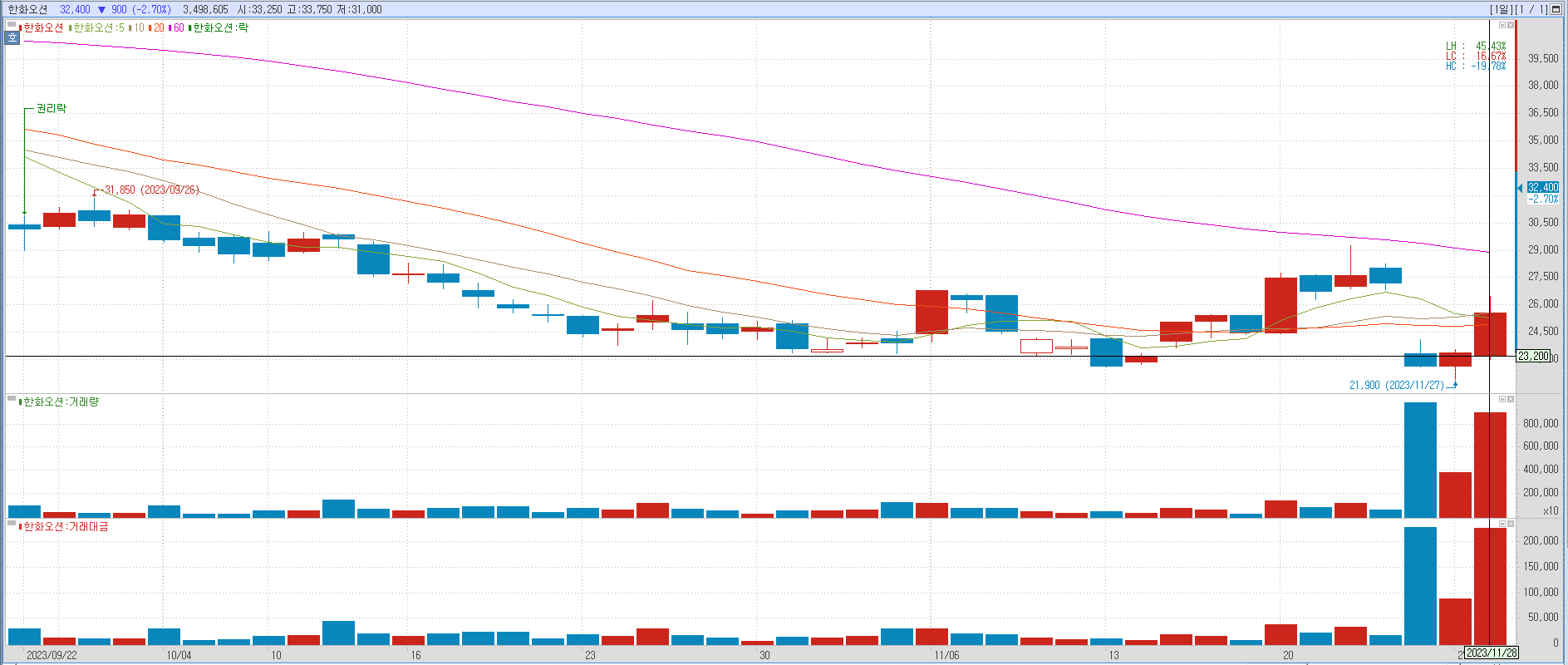Open the 한화오션:거래대금 indicator label

(x=65, y=527)
